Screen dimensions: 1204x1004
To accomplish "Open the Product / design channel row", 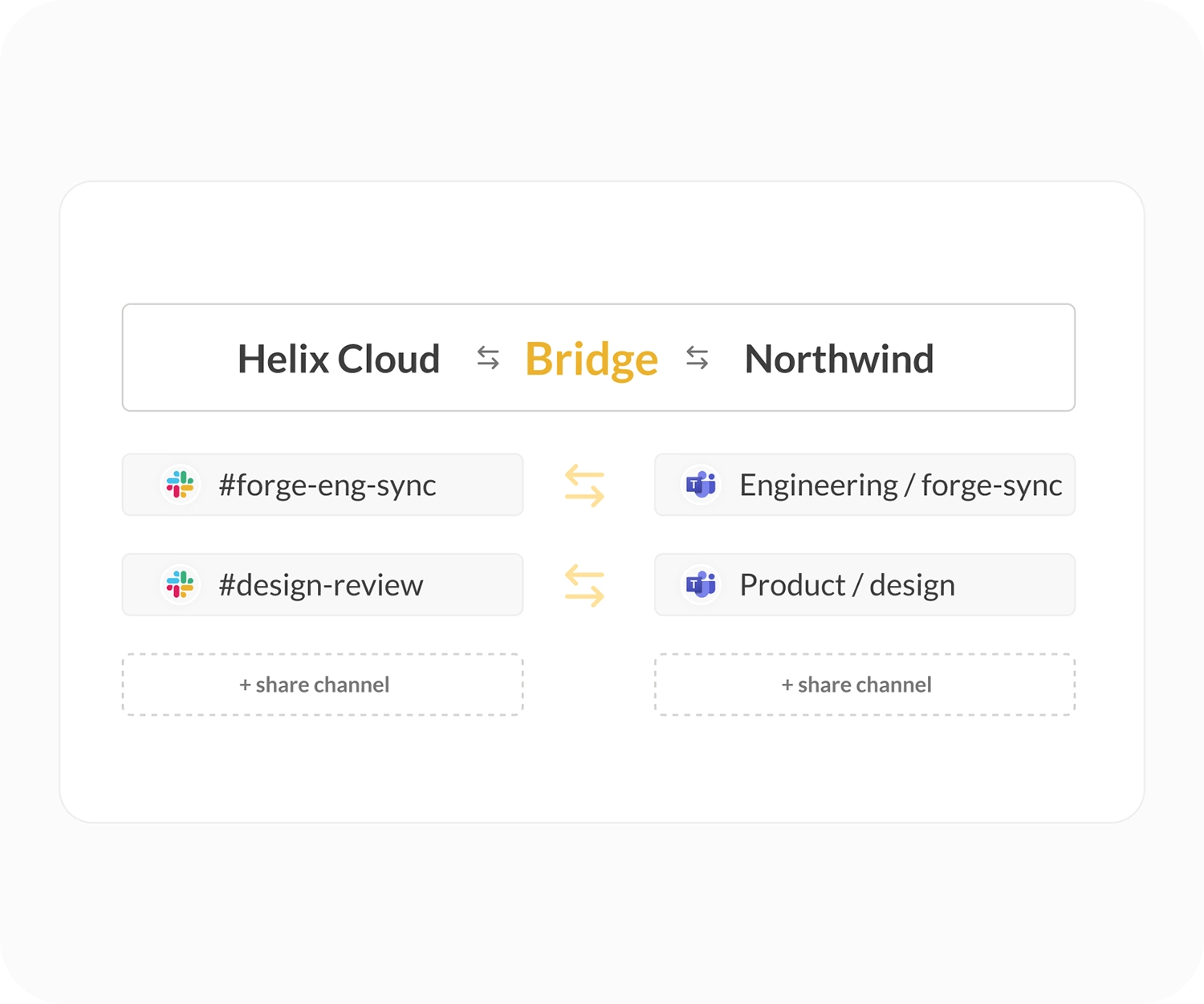I will click(x=864, y=584).
